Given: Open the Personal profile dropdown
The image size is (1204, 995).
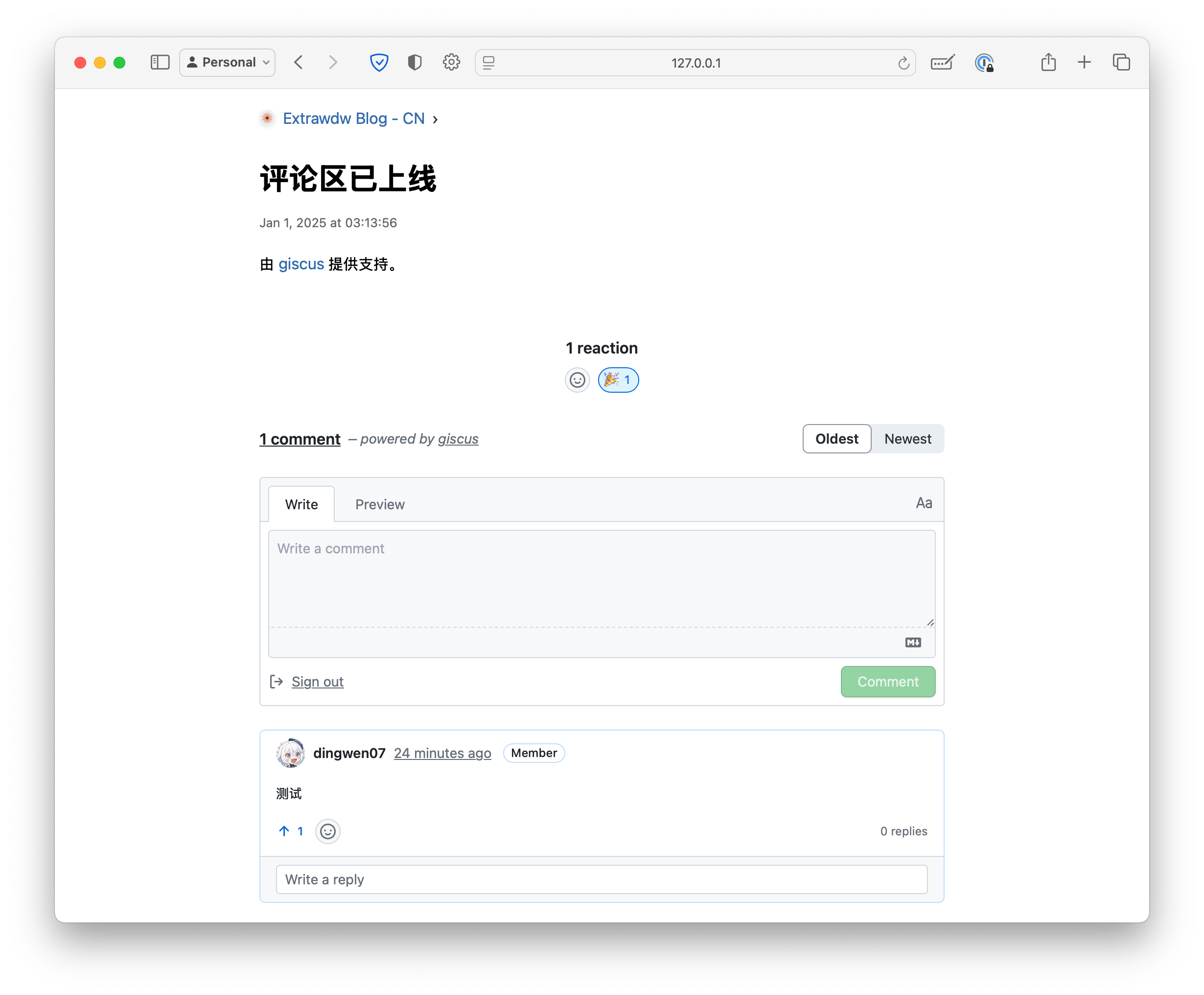Looking at the screenshot, I should click(227, 63).
